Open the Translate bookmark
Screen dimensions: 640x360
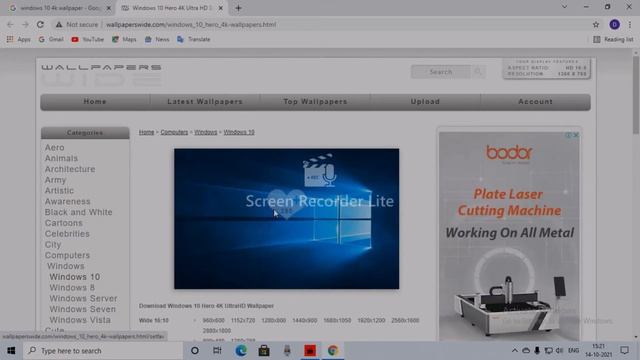tap(193, 39)
